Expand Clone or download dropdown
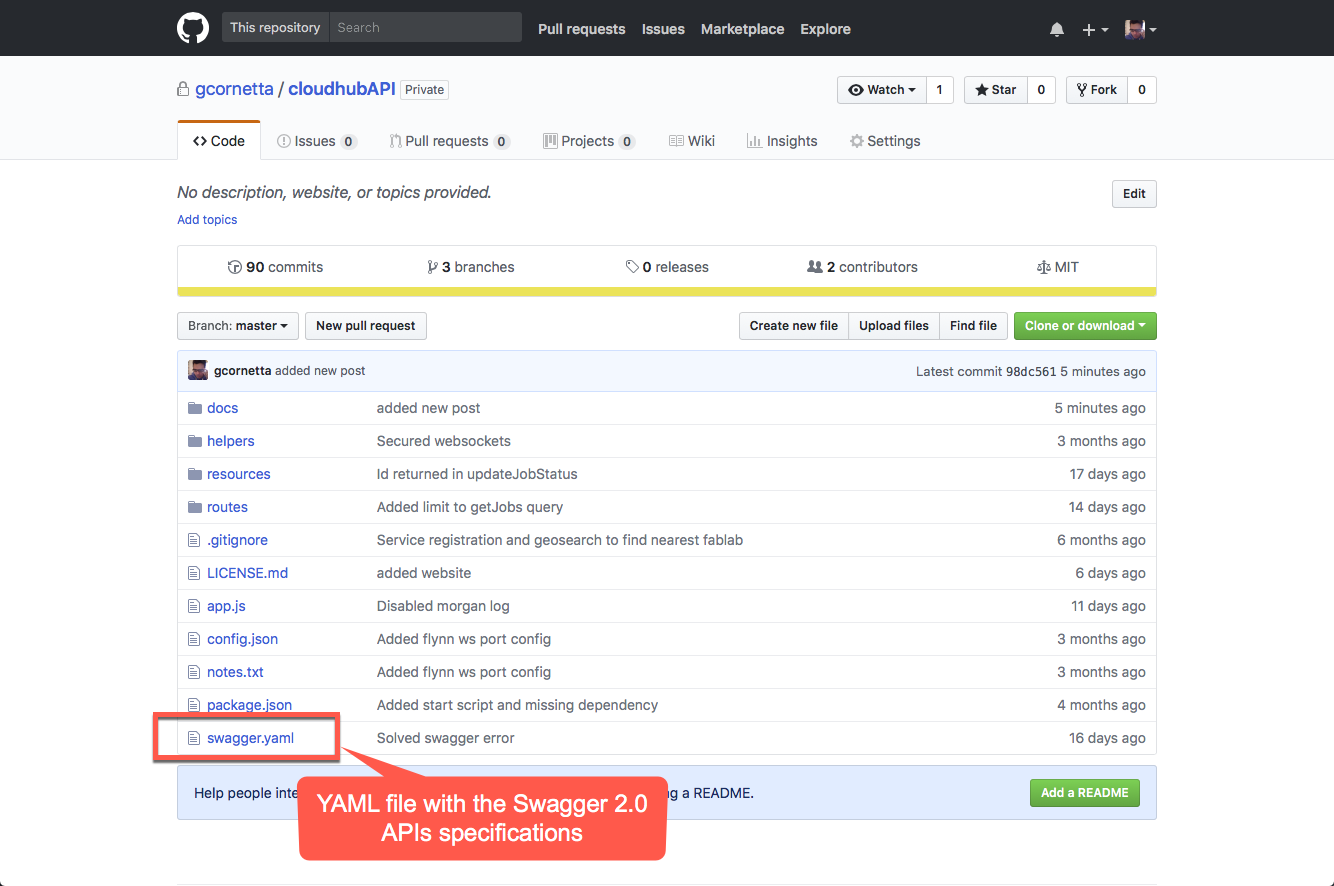The width and height of the screenshot is (1334, 886). point(1085,326)
